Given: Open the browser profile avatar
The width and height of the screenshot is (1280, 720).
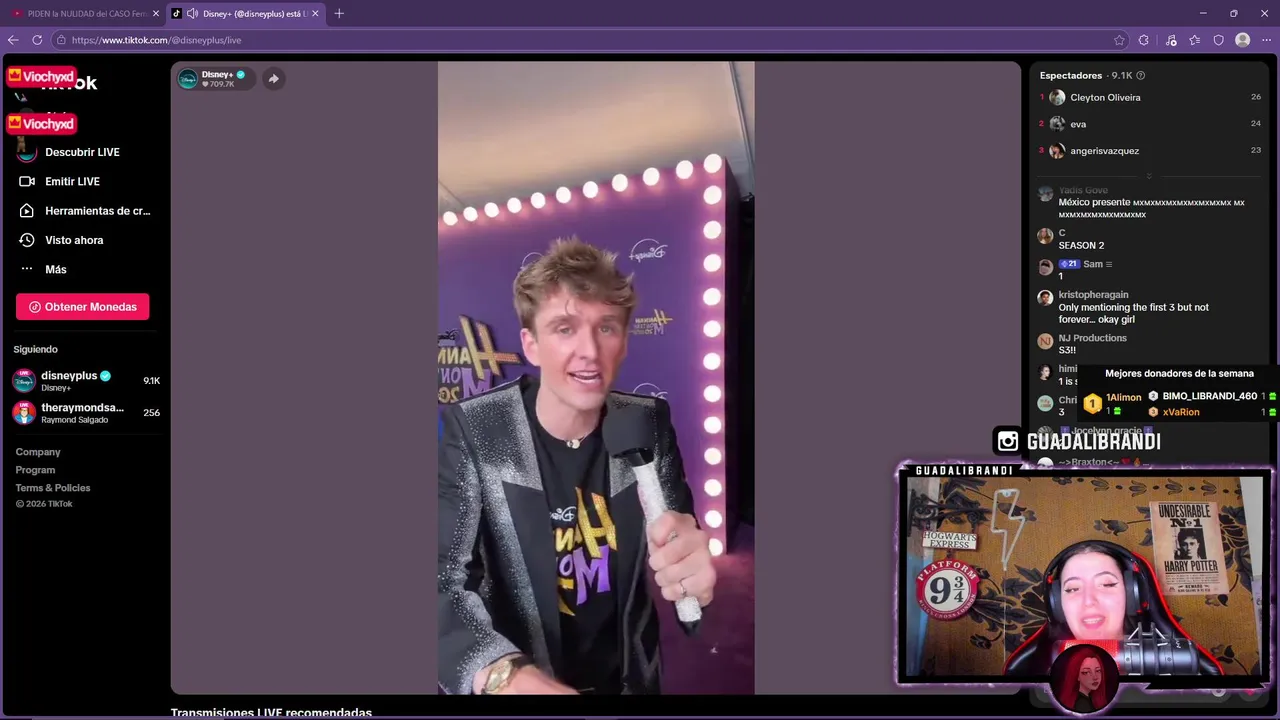Looking at the screenshot, I should (1243, 40).
